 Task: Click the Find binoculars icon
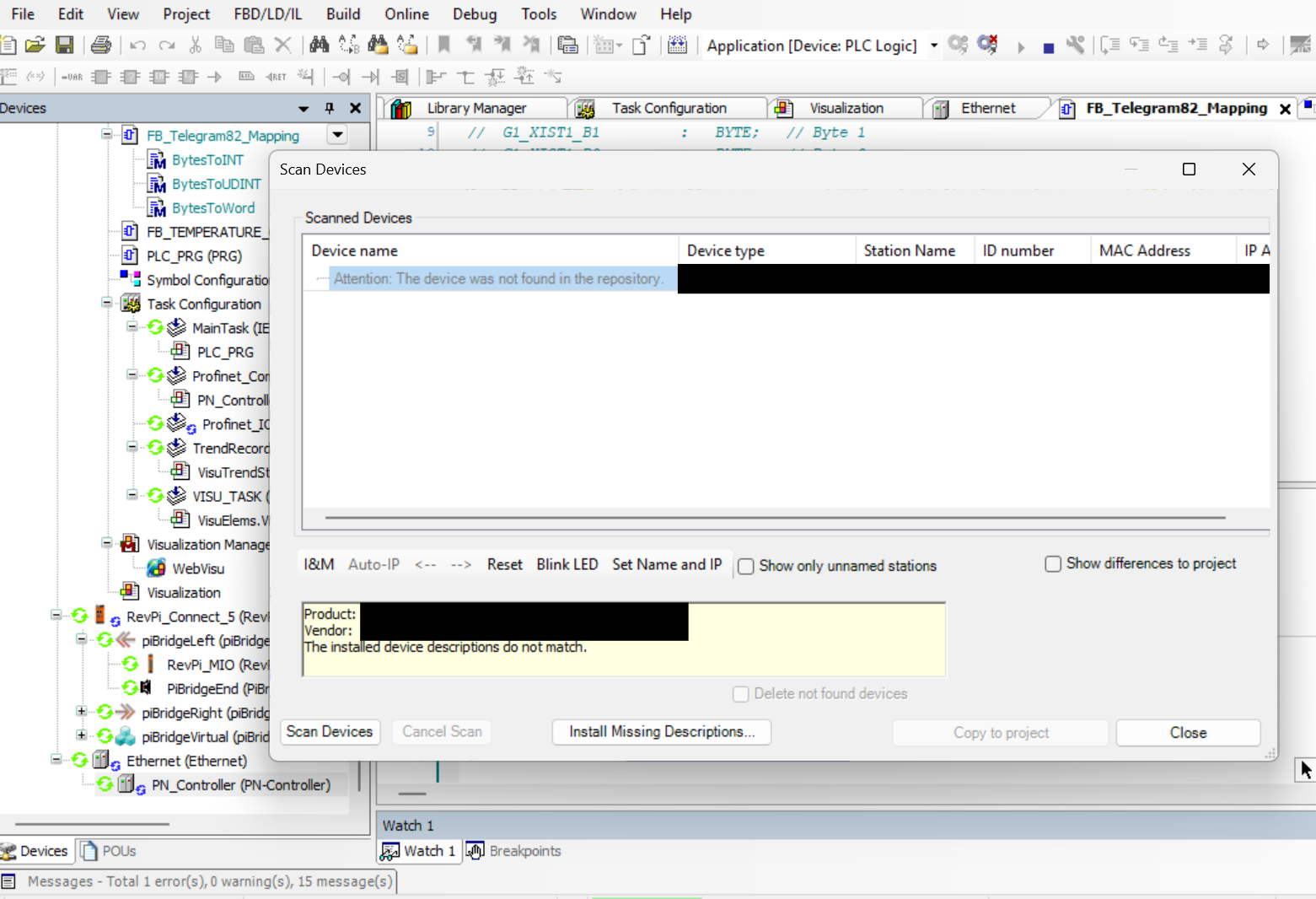click(320, 46)
